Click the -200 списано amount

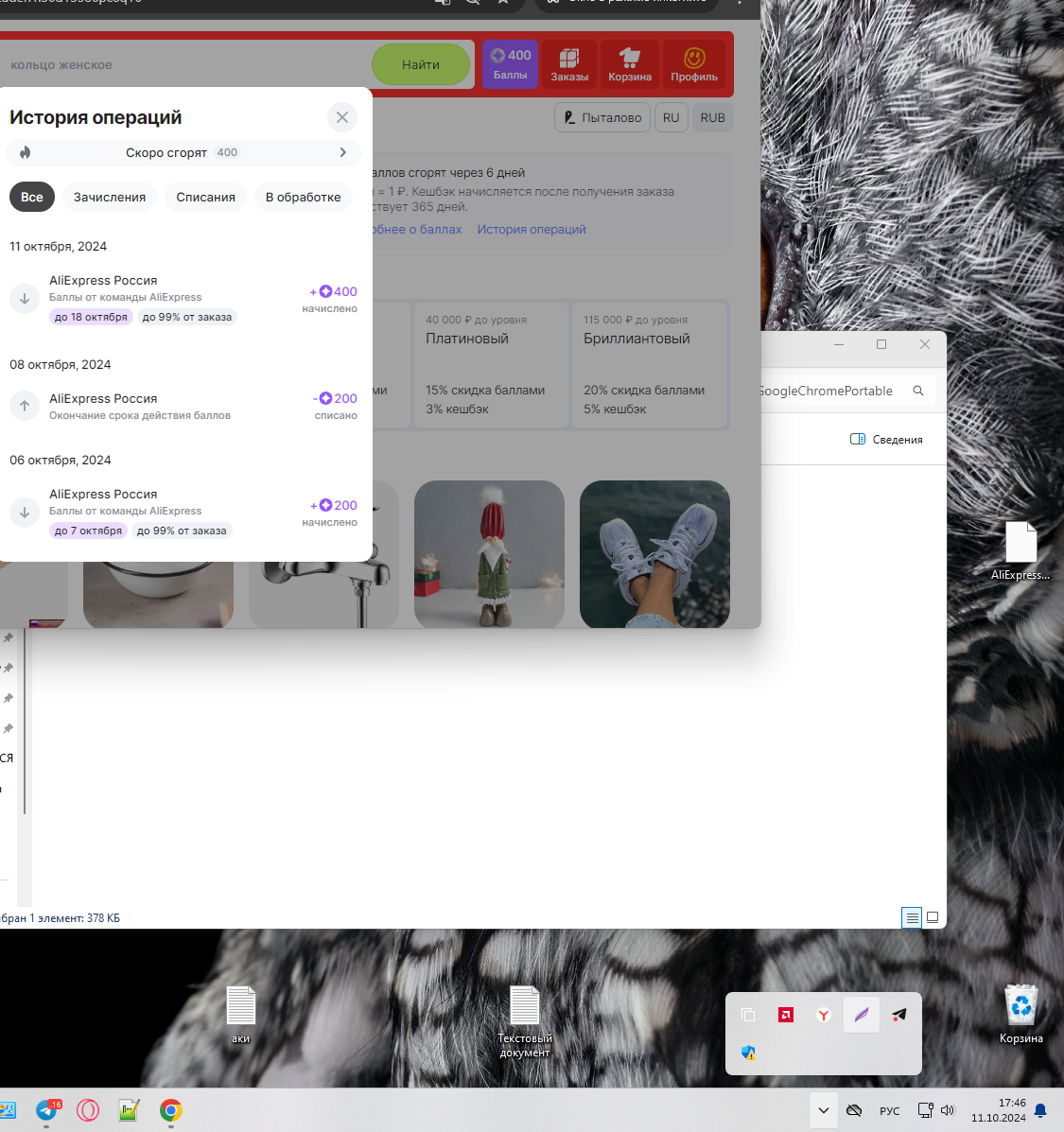[x=335, y=406]
